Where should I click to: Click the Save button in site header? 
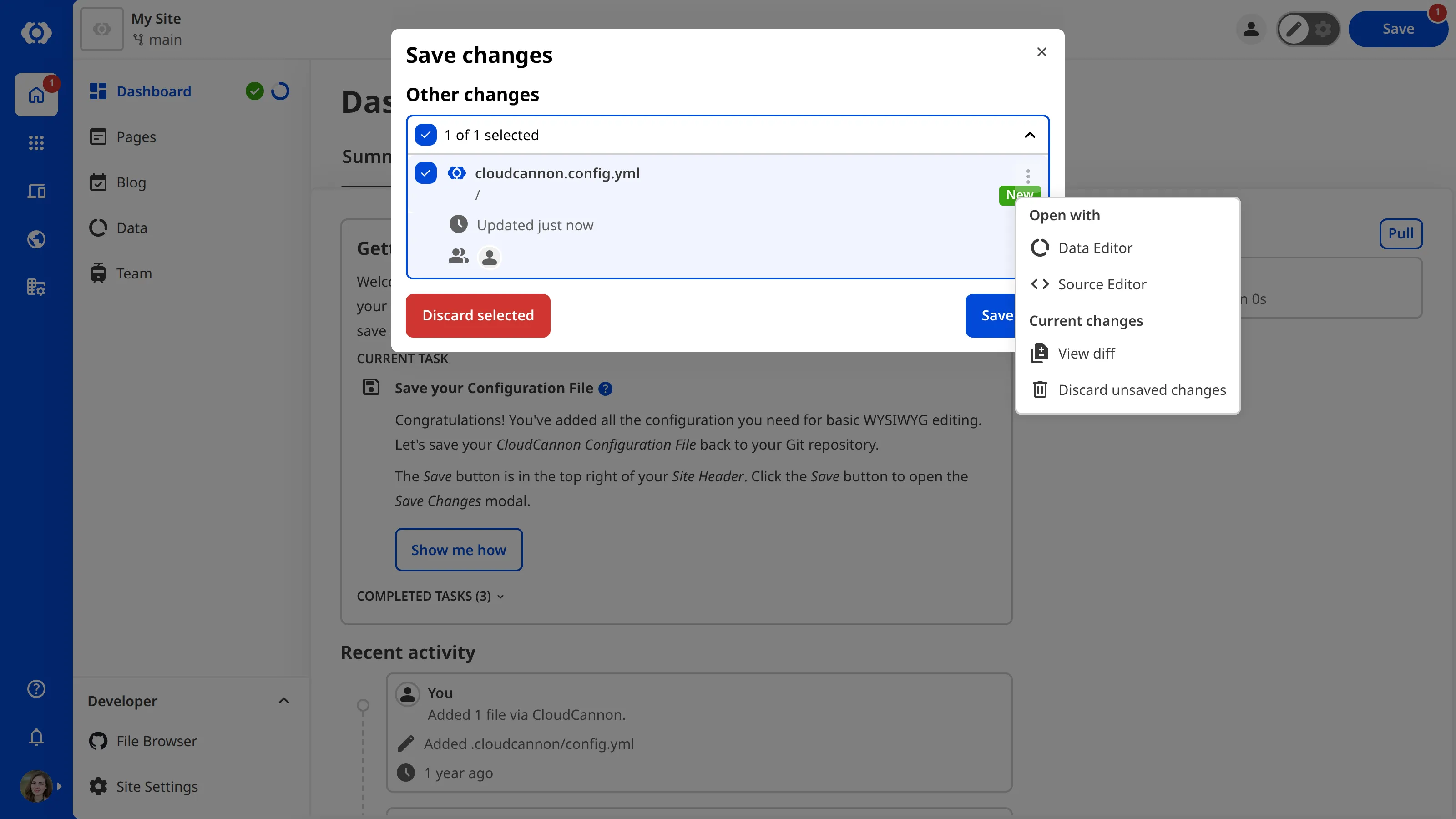(1398, 29)
